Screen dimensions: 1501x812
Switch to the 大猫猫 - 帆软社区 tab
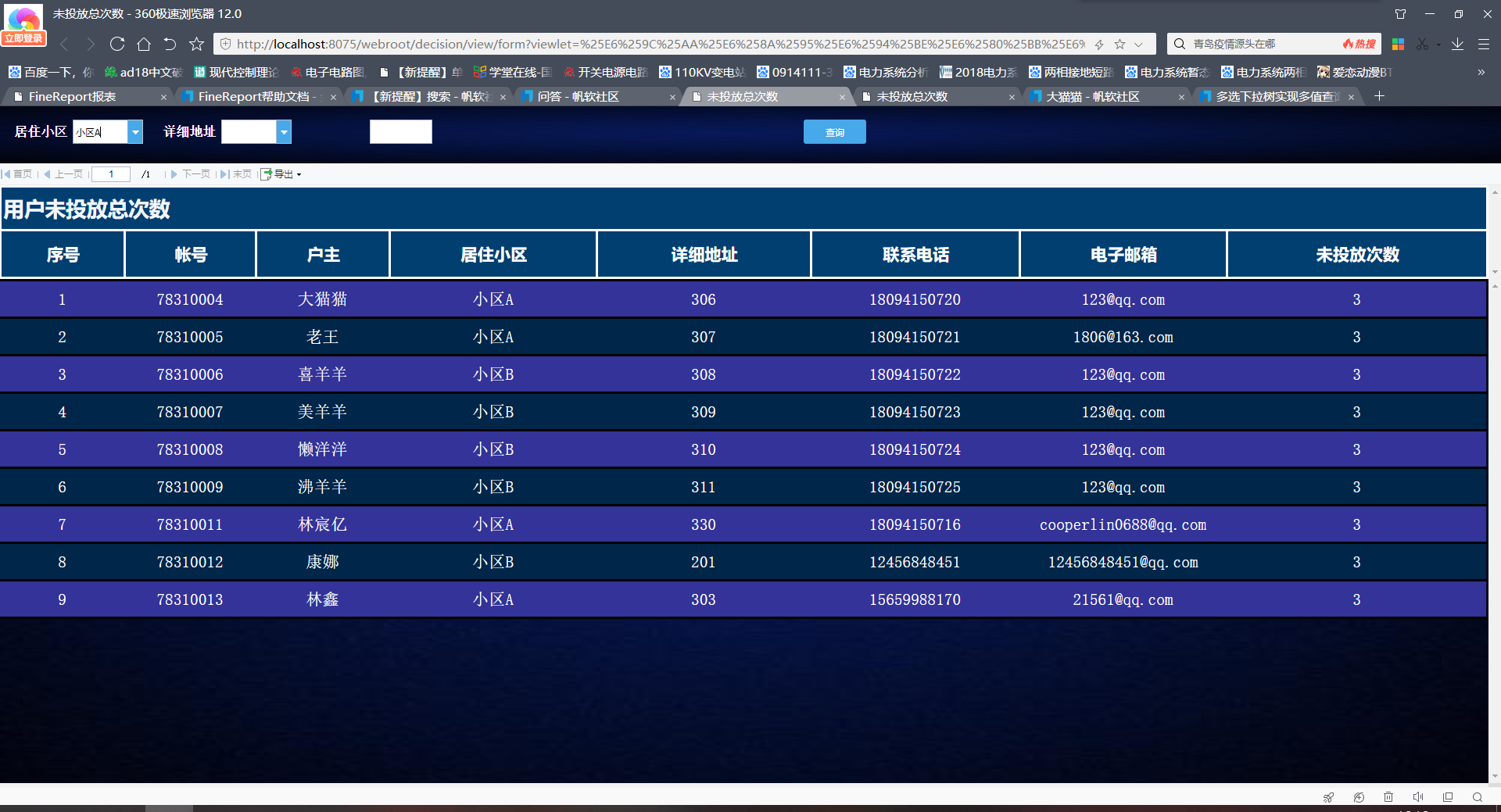[x=1092, y=97]
